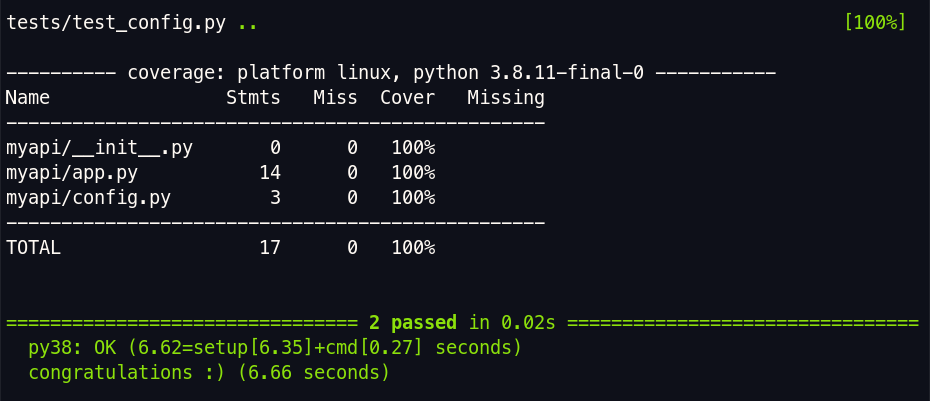
Task: Click the tests/test_config.py file path
Action: tap(116, 23)
